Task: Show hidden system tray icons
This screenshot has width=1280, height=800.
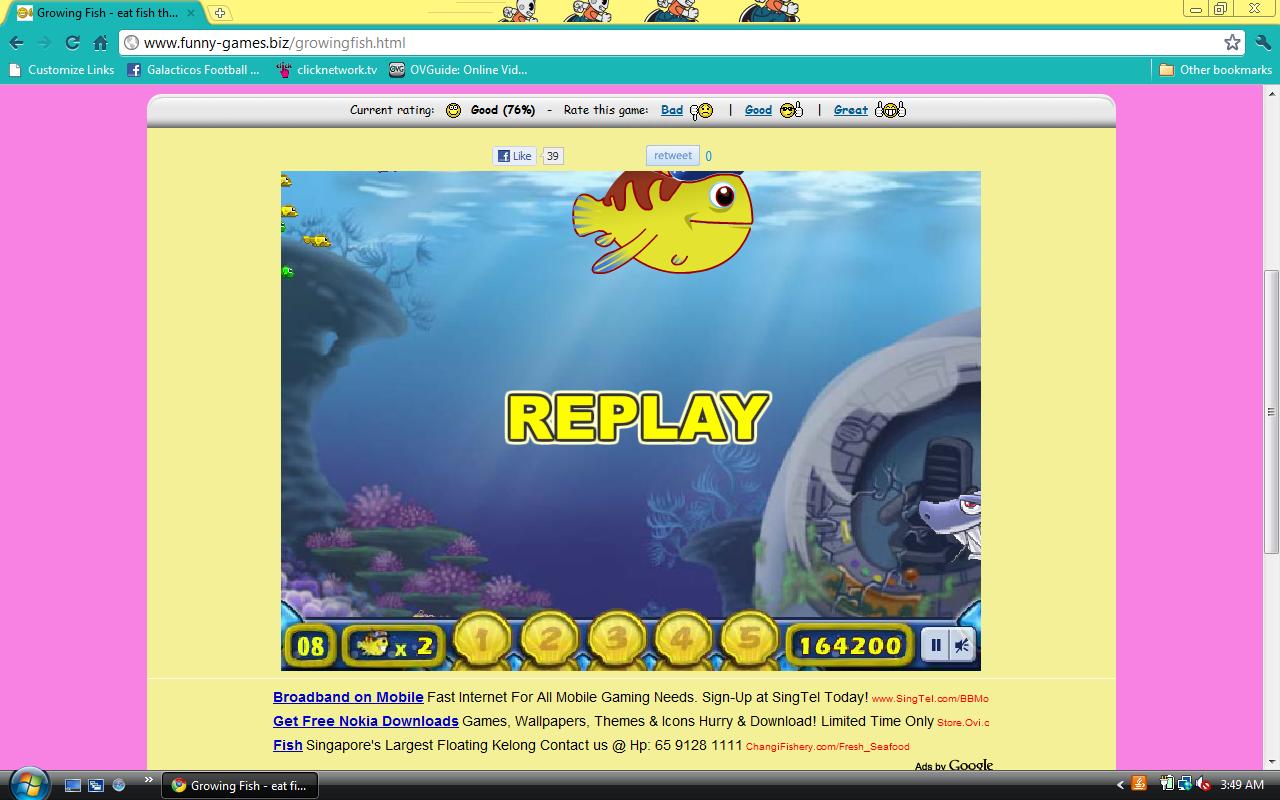Action: [1120, 785]
